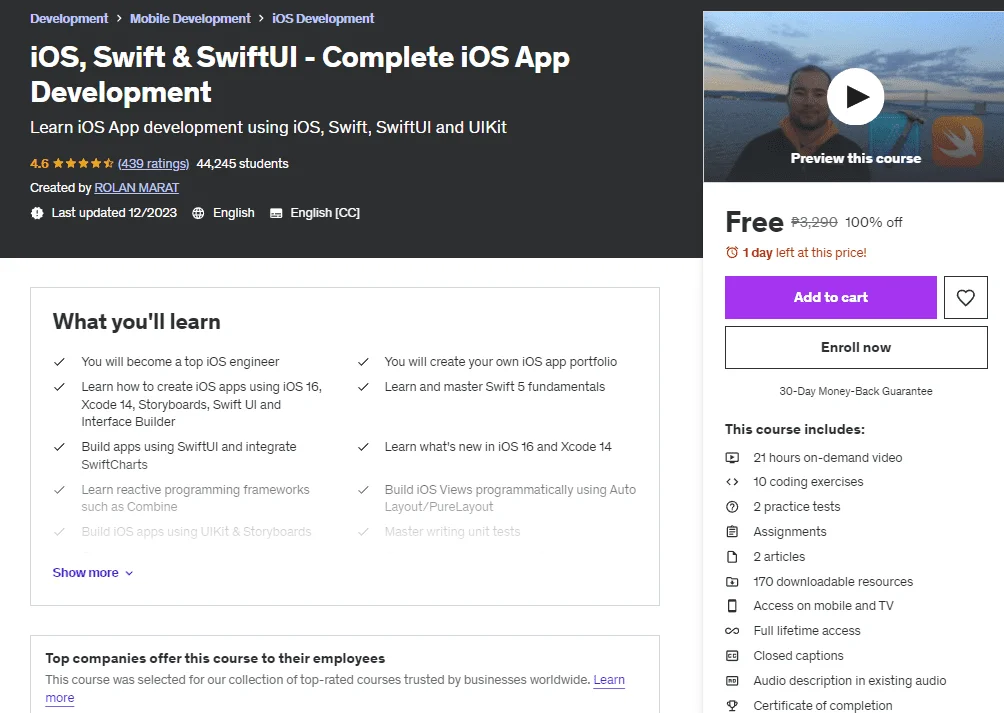Screen dimensions: 1004x713
Task: Open the Mobile Development breadcrumb
Action: [x=190, y=19]
